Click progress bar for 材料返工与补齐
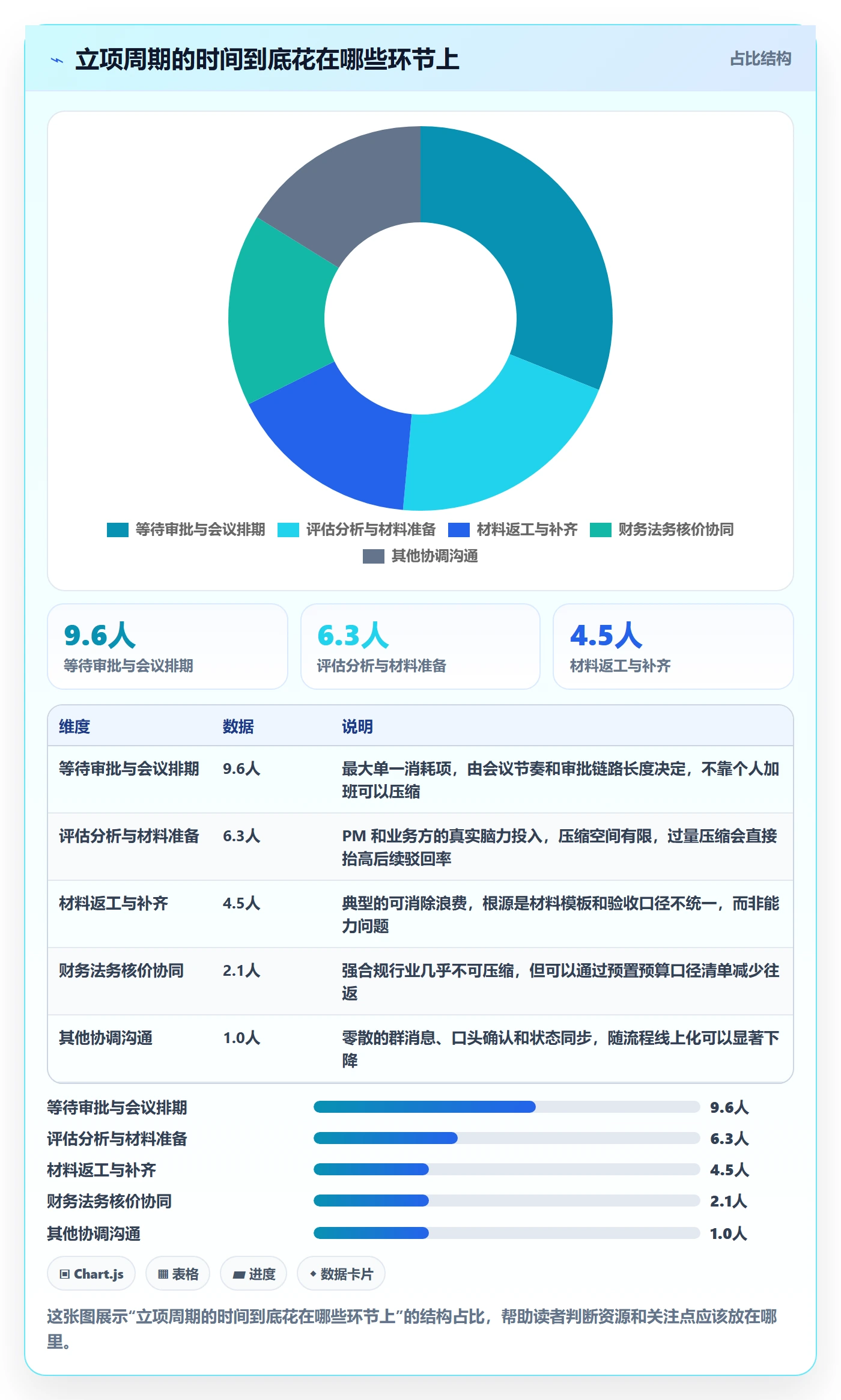 pos(506,1169)
